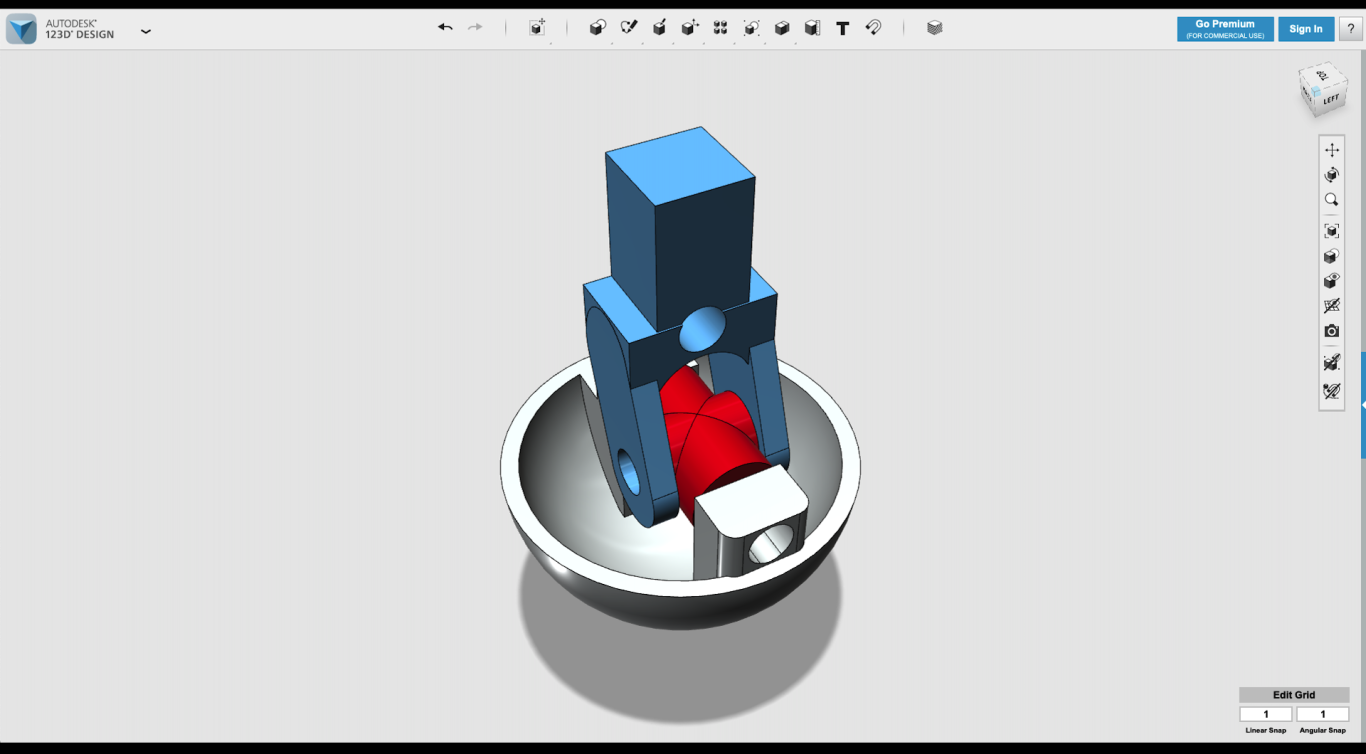Click the LEFT face of view cube
The image size is (1366, 754).
click(x=1331, y=99)
